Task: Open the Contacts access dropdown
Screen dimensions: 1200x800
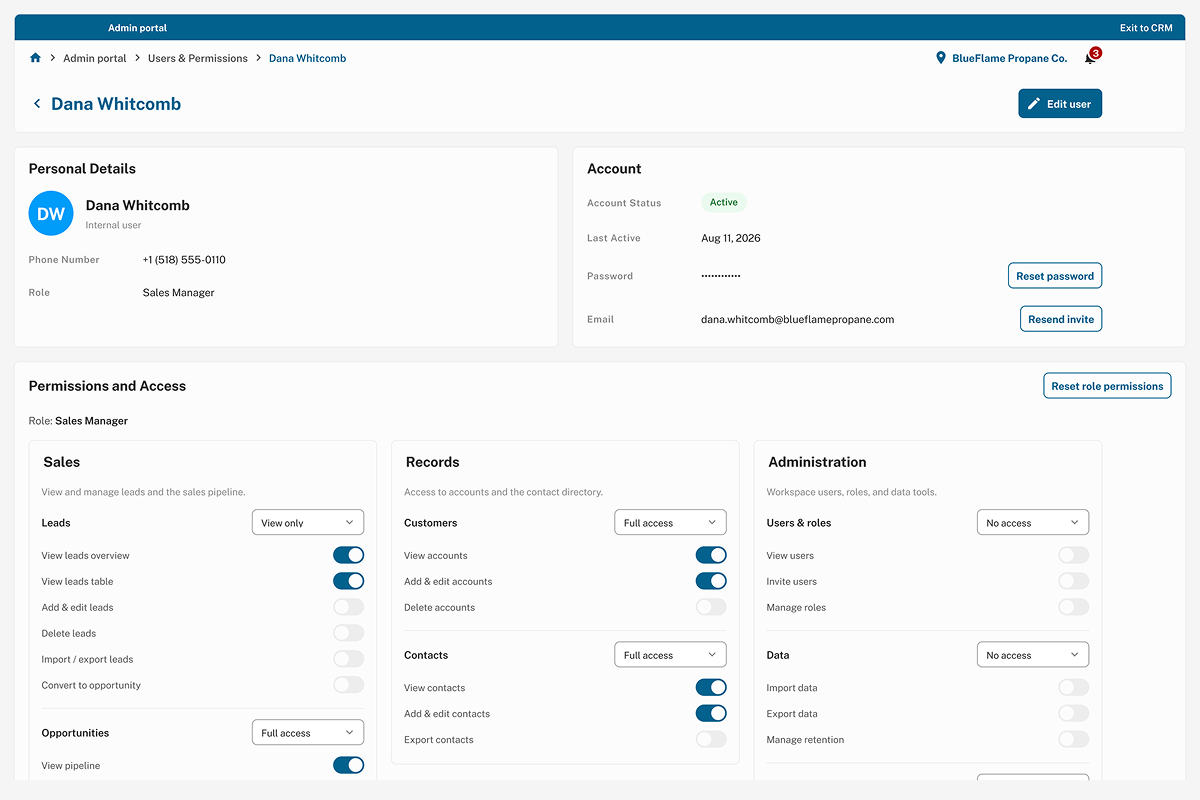Action: [670, 655]
